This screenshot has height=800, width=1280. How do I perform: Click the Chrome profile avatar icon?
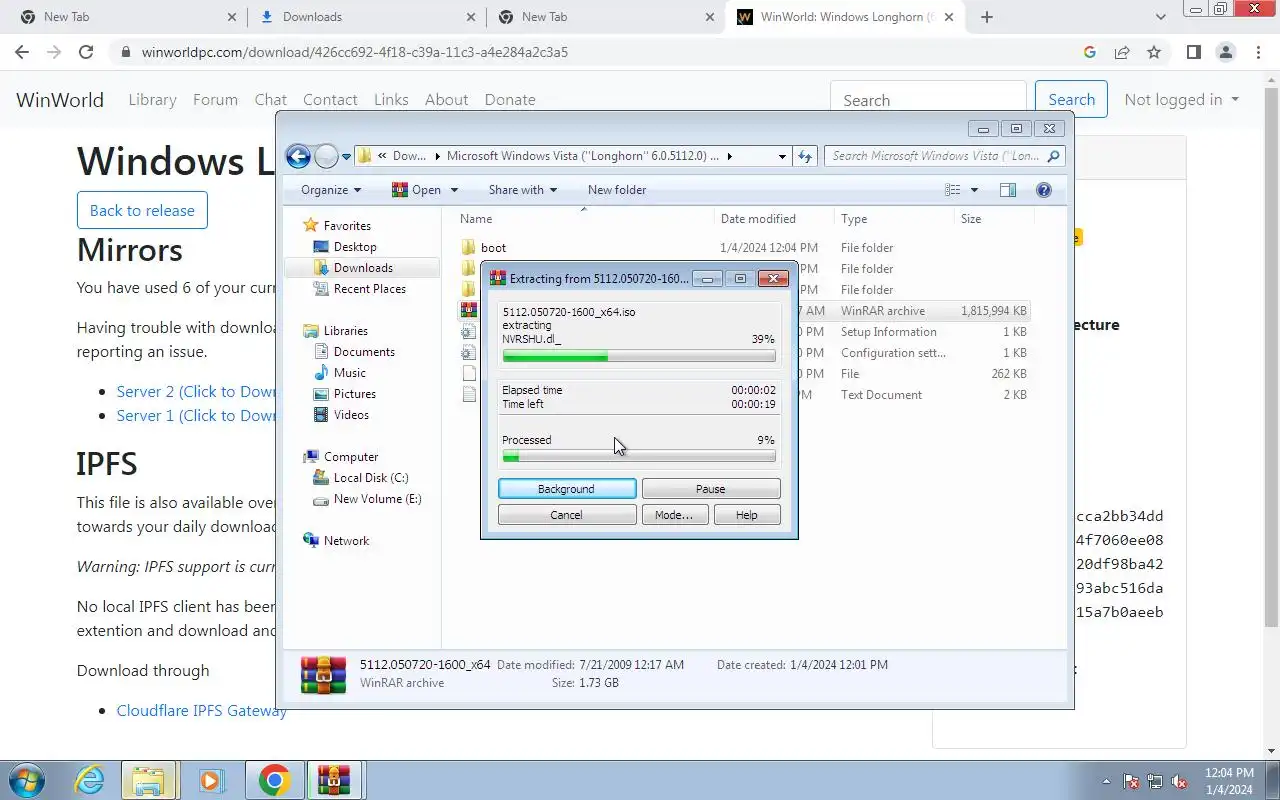click(1226, 52)
